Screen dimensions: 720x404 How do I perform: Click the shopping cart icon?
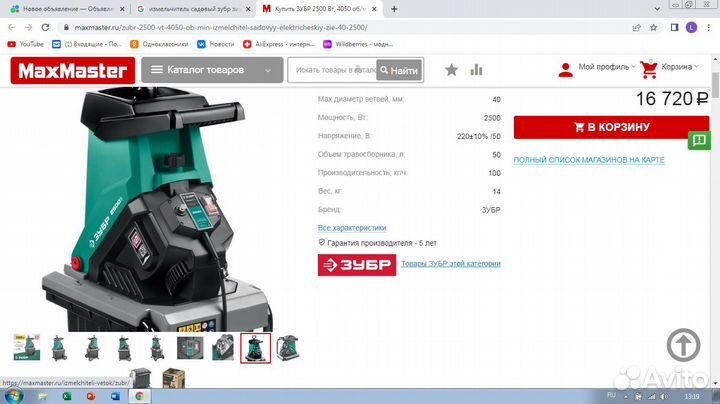[649, 68]
